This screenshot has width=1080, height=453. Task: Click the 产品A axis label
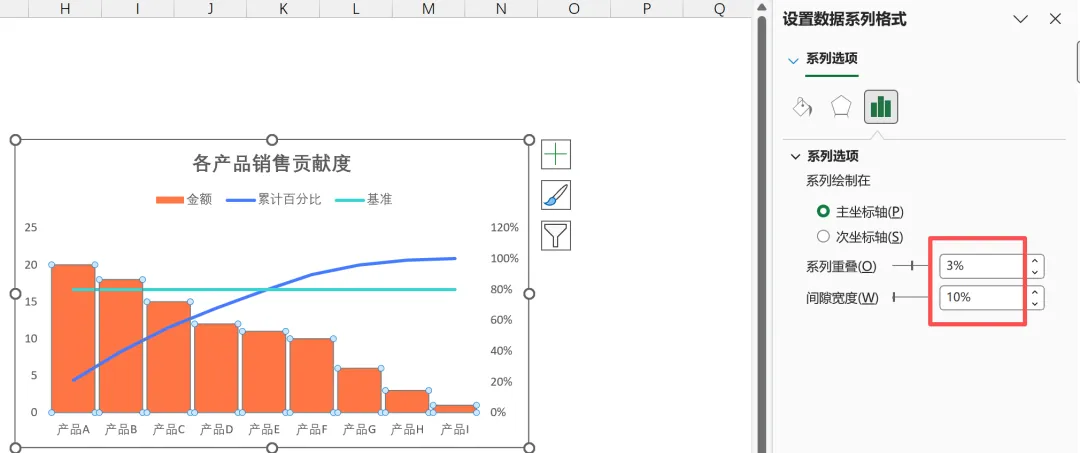pyautogui.click(x=73, y=430)
